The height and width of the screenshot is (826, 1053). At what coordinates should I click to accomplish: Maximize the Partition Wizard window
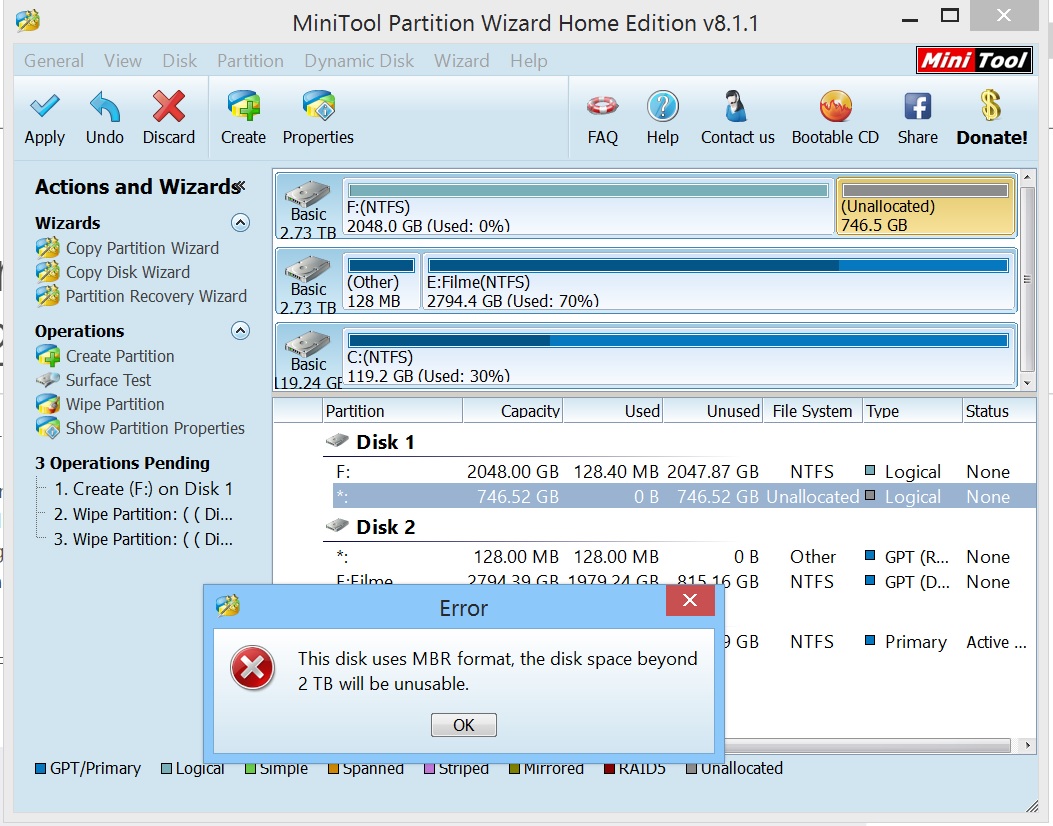pos(950,15)
